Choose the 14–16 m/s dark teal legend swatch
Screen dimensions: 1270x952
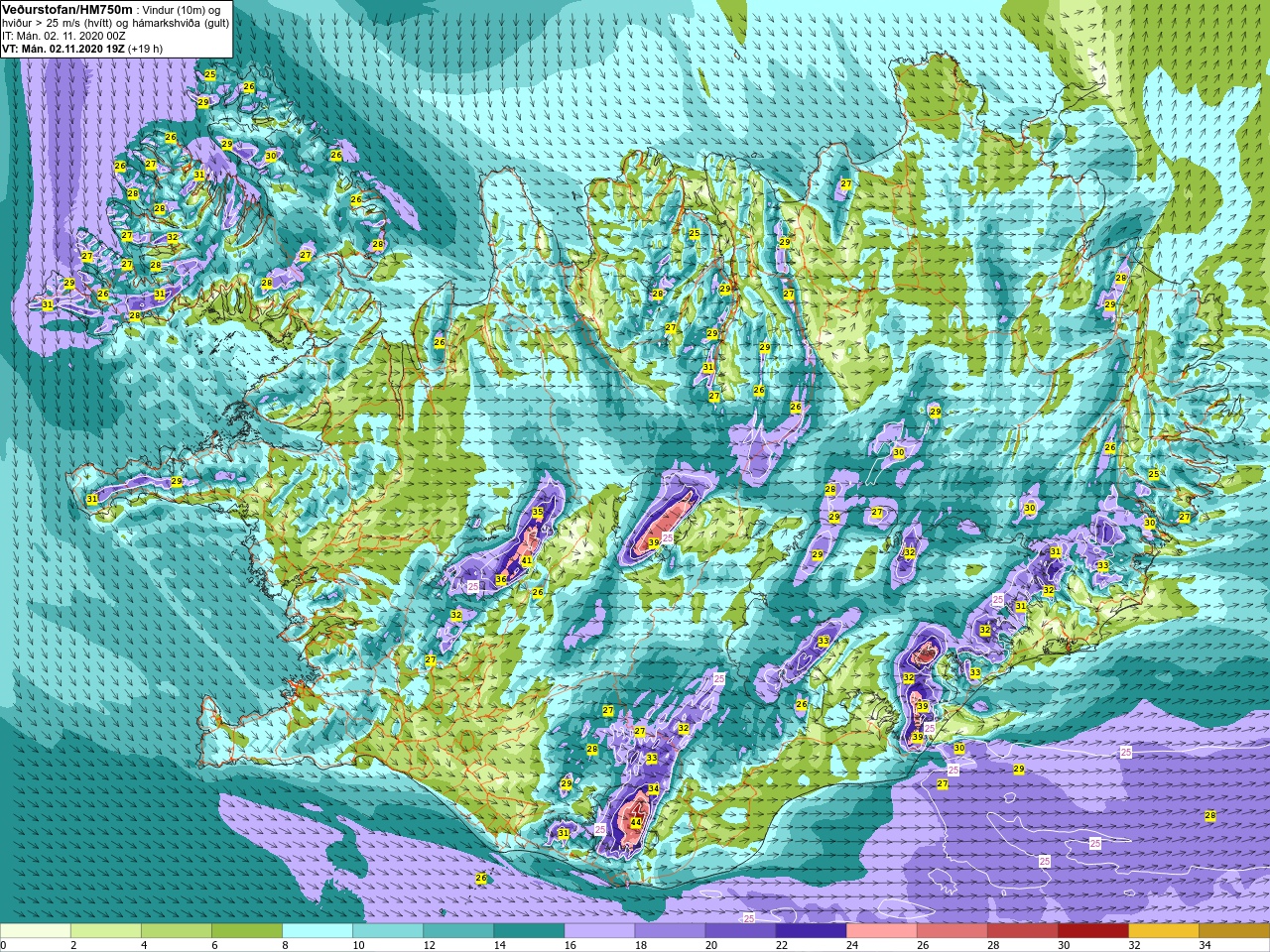[x=529, y=931]
